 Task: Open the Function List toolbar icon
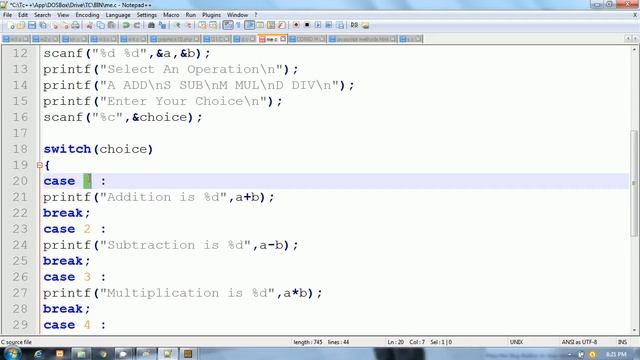click(282, 25)
